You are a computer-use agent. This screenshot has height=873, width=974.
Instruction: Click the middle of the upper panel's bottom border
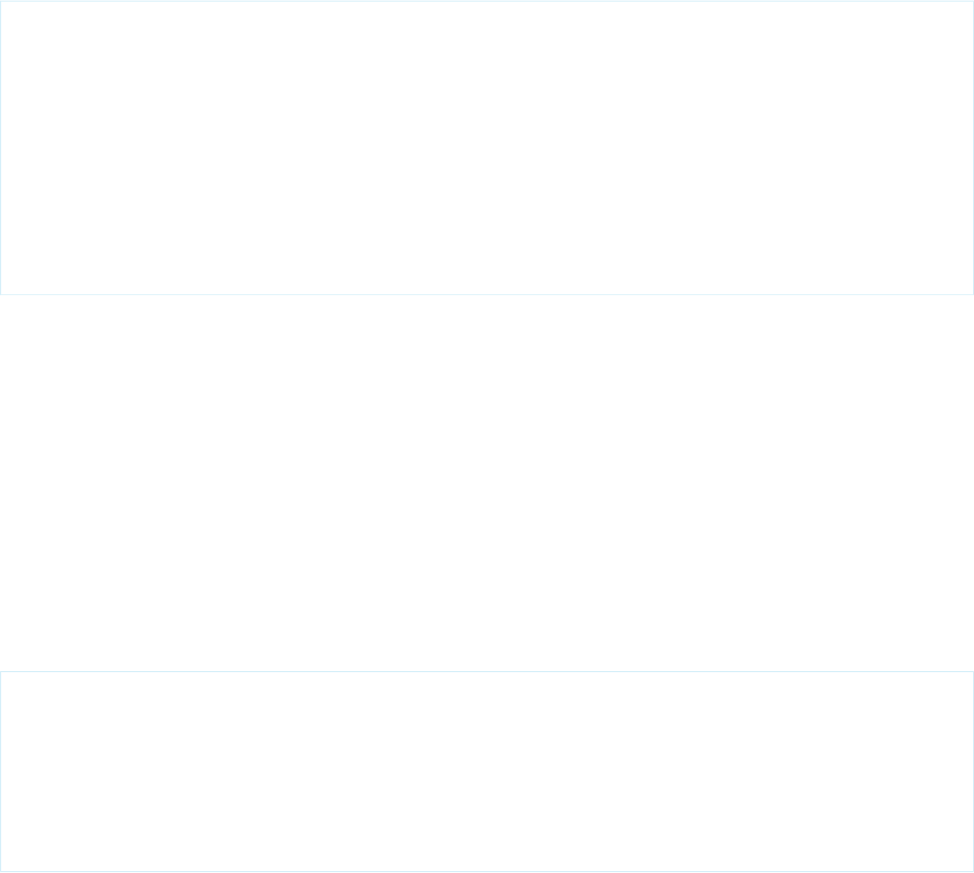coord(486,294)
